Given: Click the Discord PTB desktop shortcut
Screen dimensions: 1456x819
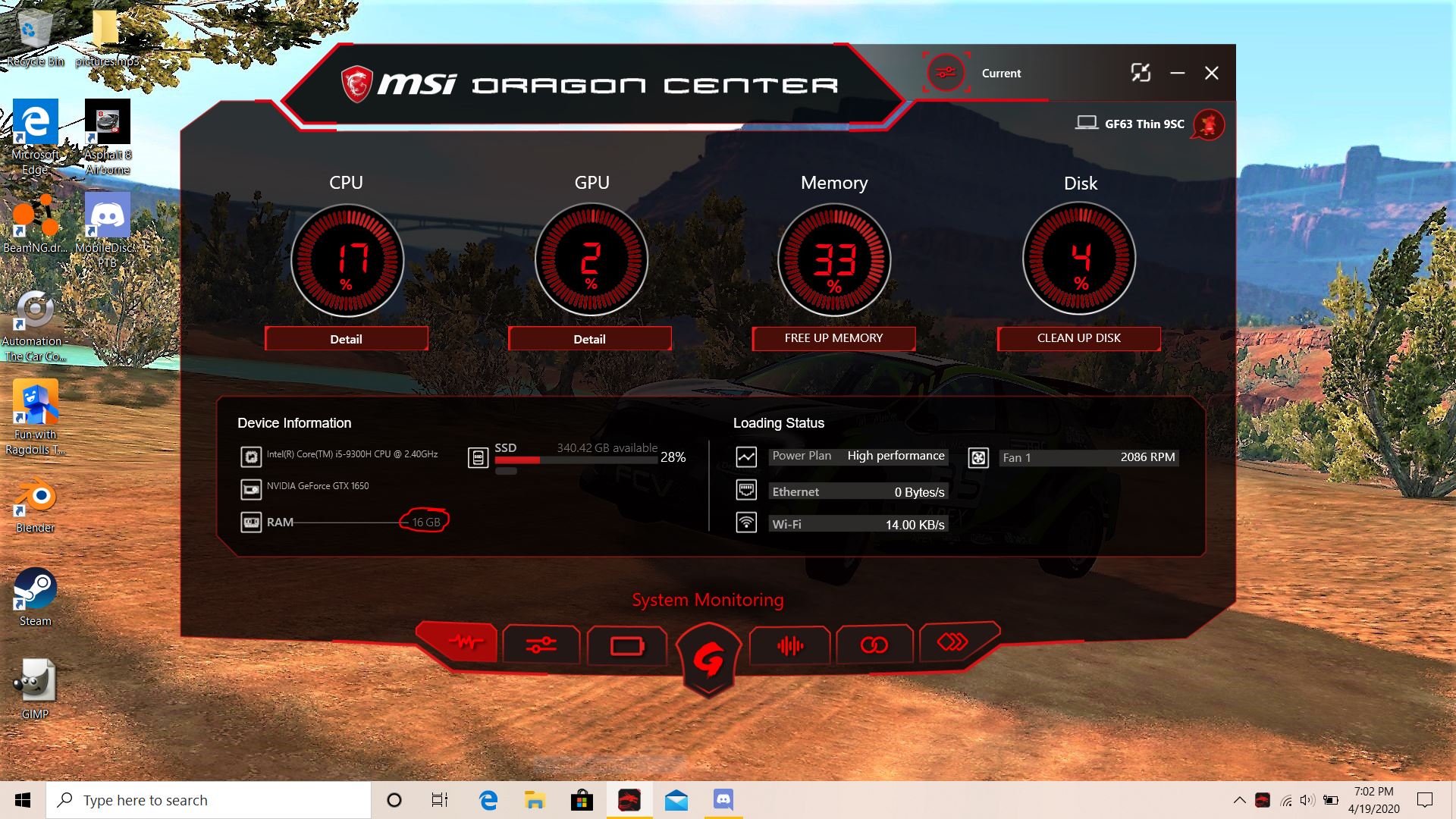Looking at the screenshot, I should 107,231.
